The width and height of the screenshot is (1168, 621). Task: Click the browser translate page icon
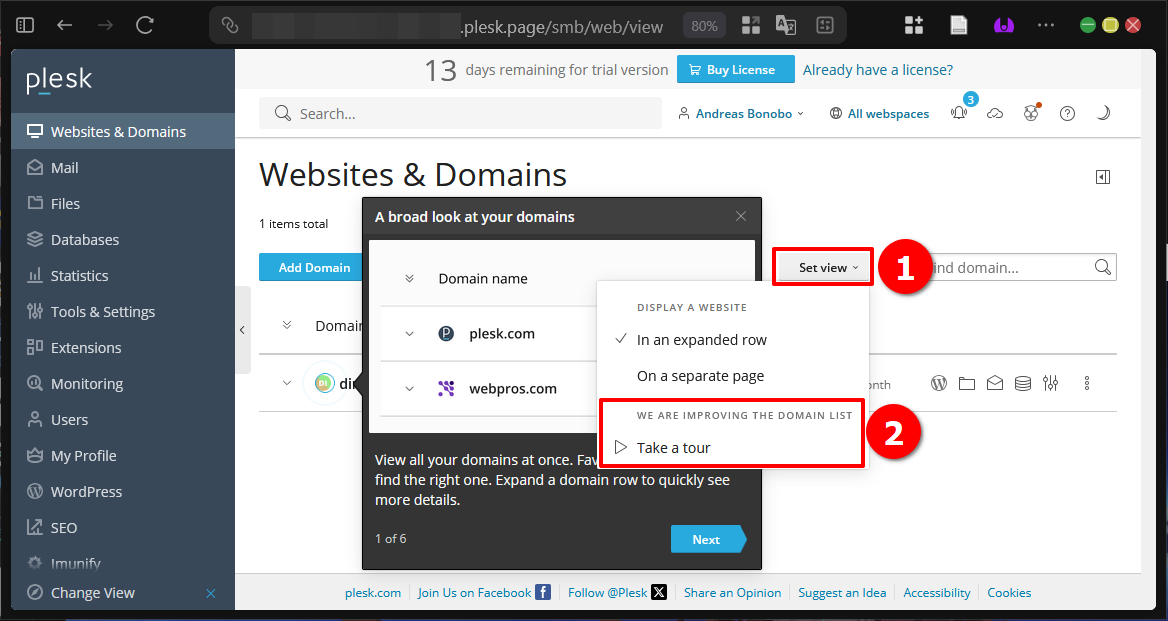[786, 26]
